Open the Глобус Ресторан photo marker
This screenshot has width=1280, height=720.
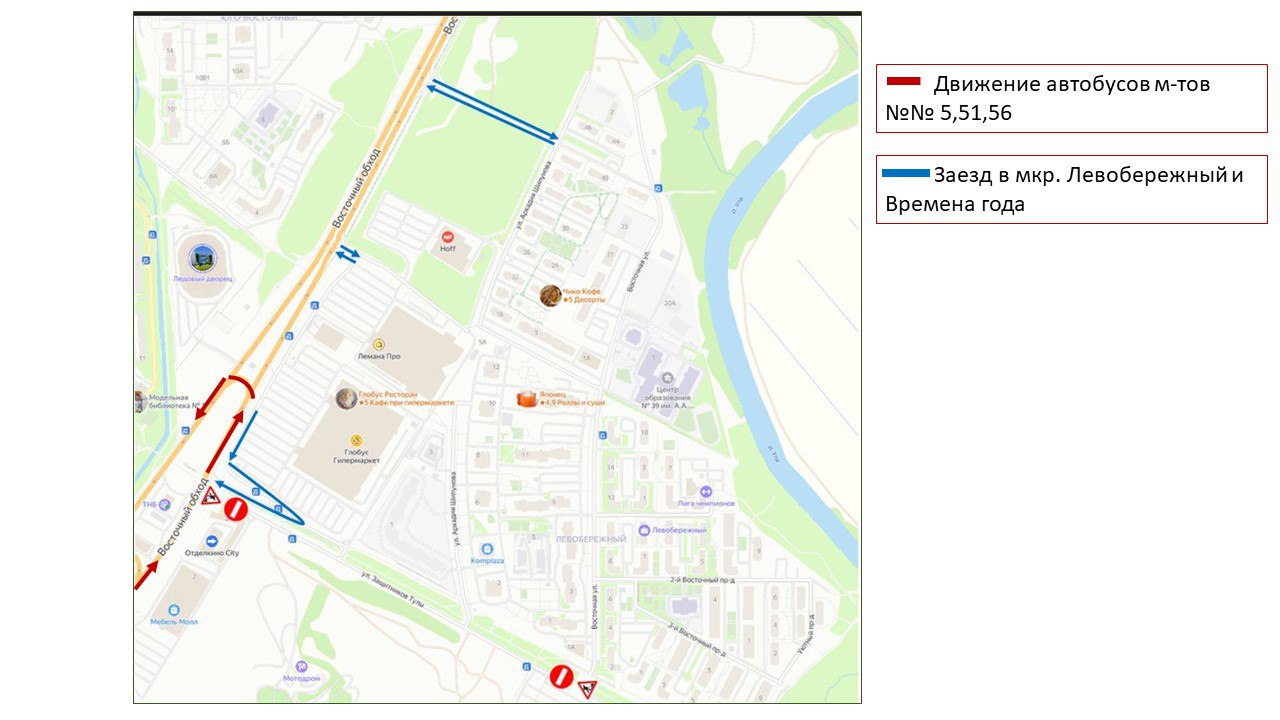tap(346, 399)
